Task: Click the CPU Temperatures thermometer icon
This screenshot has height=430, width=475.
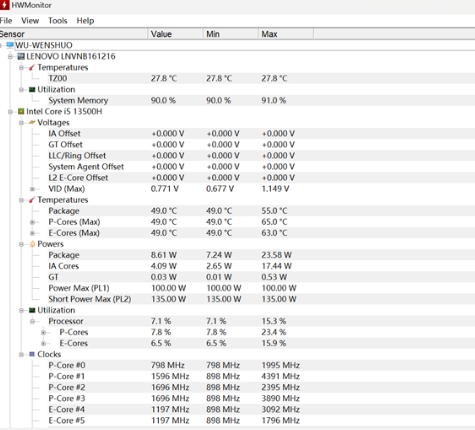Action: [32, 200]
